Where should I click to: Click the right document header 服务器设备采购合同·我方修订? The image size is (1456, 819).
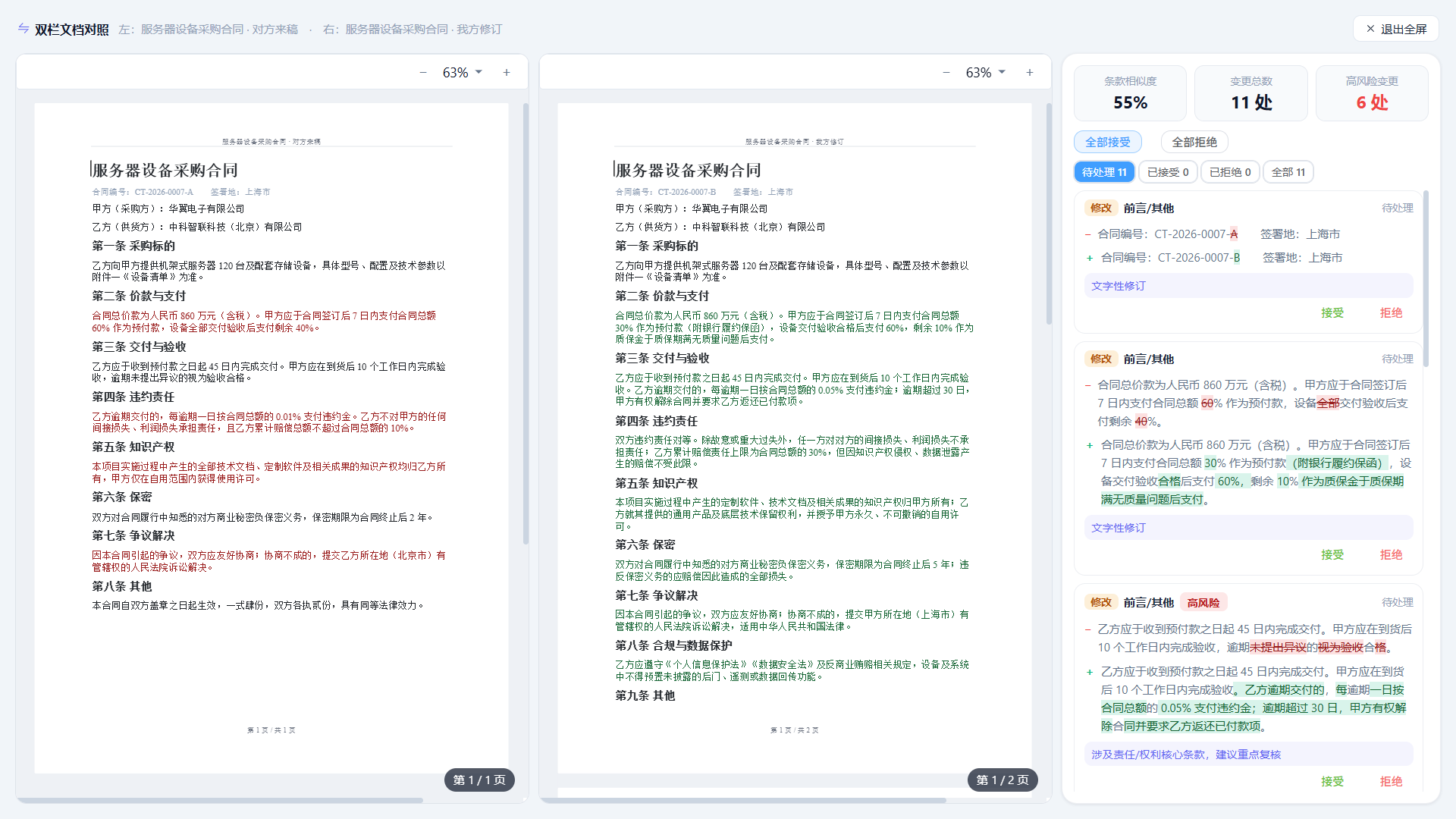(x=794, y=142)
